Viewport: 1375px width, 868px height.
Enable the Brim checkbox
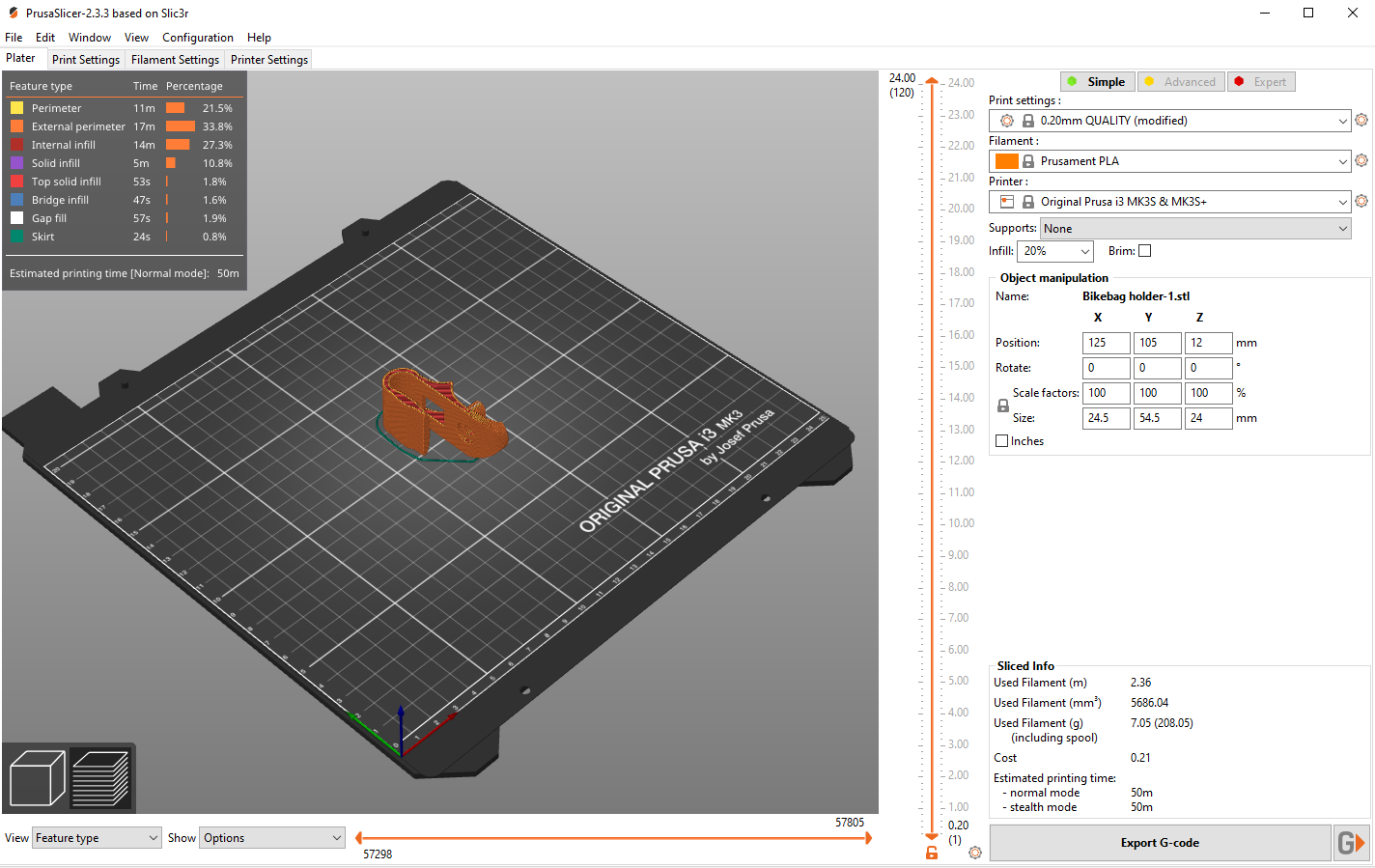1145,251
